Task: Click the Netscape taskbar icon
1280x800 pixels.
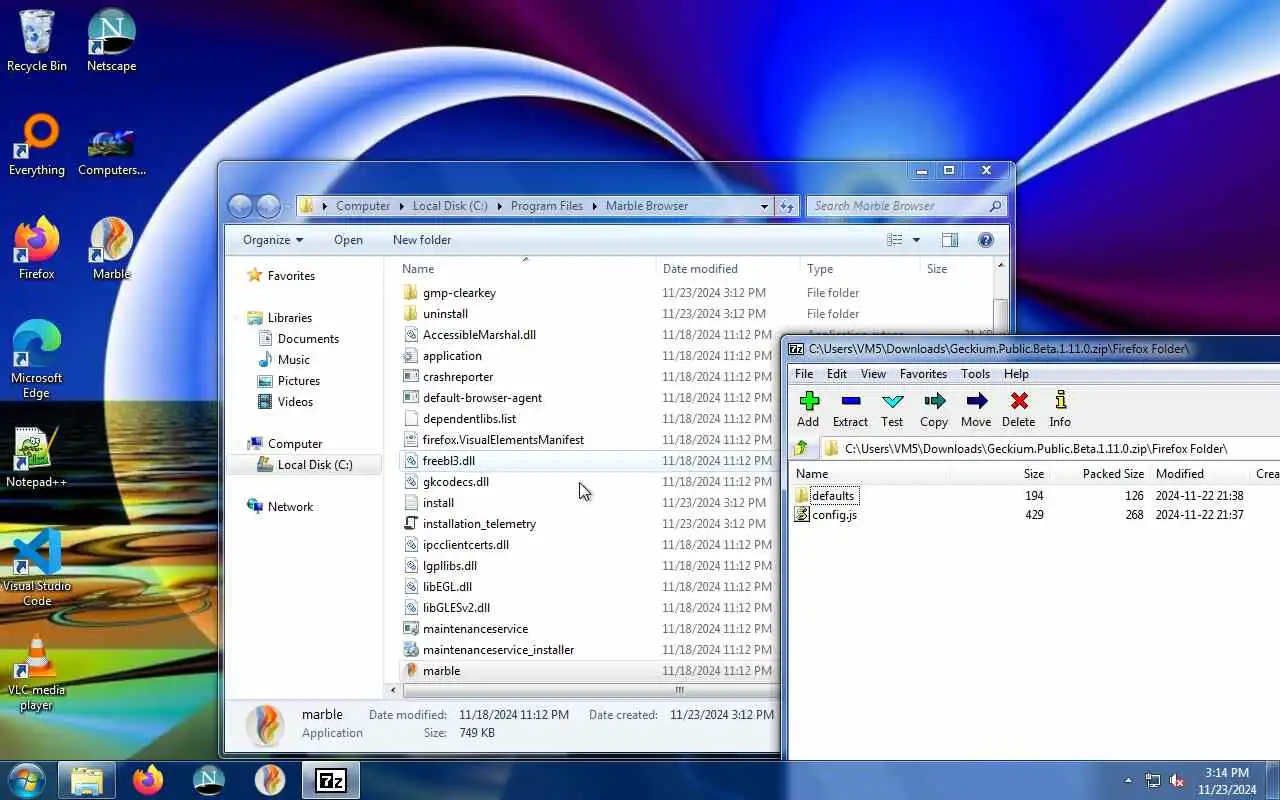Action: (x=209, y=780)
